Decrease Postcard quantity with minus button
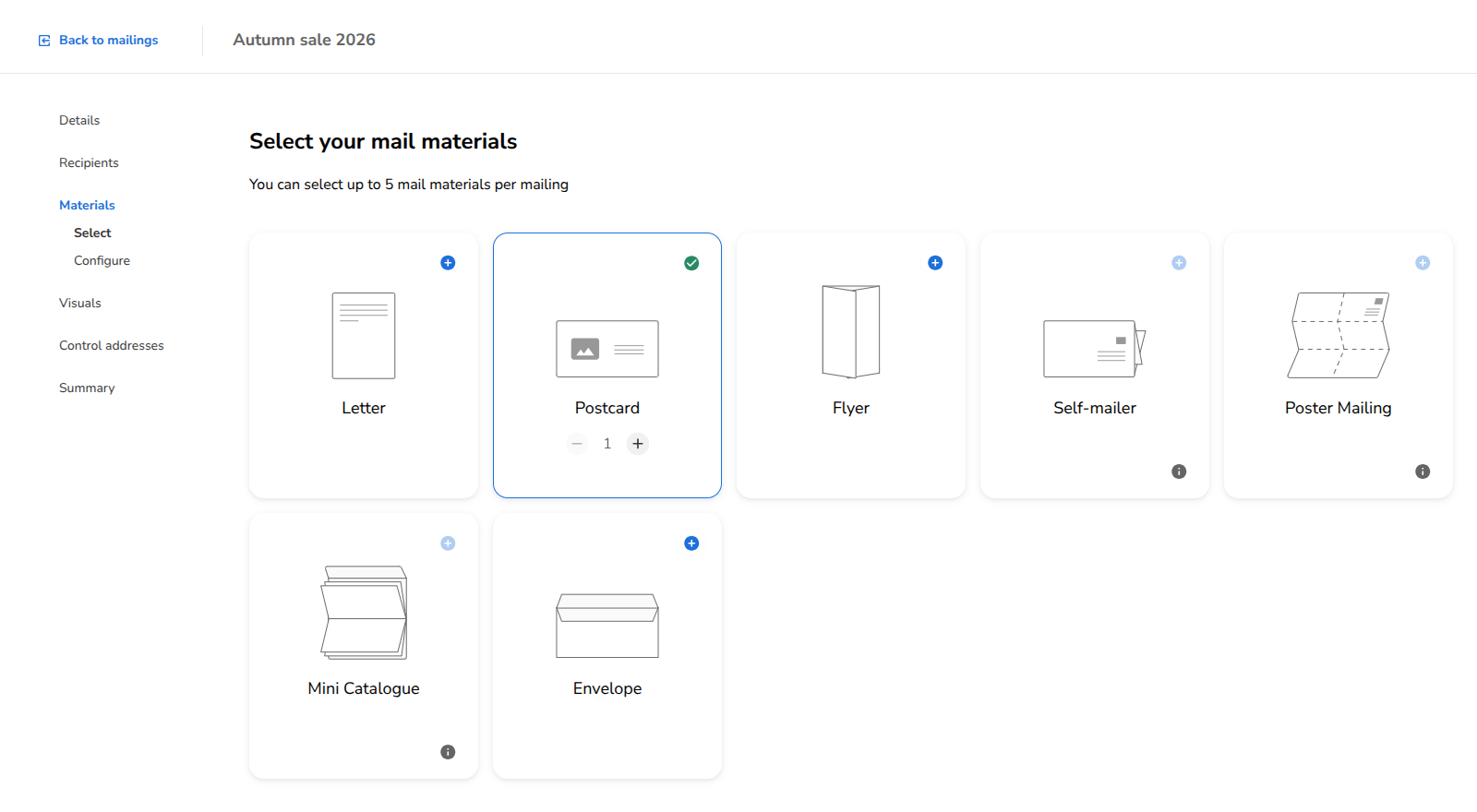Screen dimensions: 1477x812 (577, 444)
